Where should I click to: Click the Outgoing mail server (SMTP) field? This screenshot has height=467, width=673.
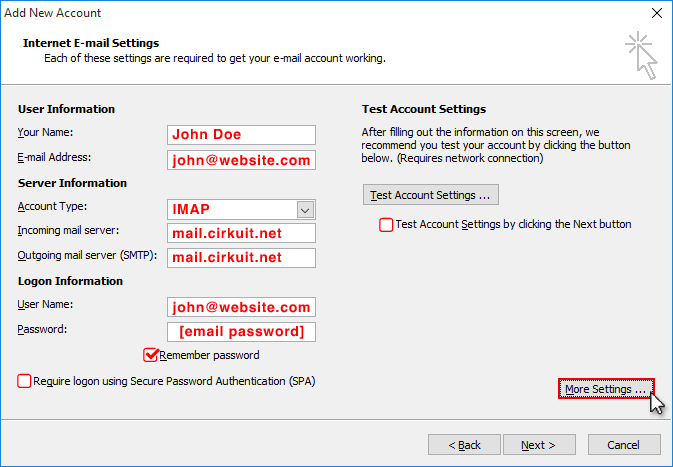coord(241,258)
